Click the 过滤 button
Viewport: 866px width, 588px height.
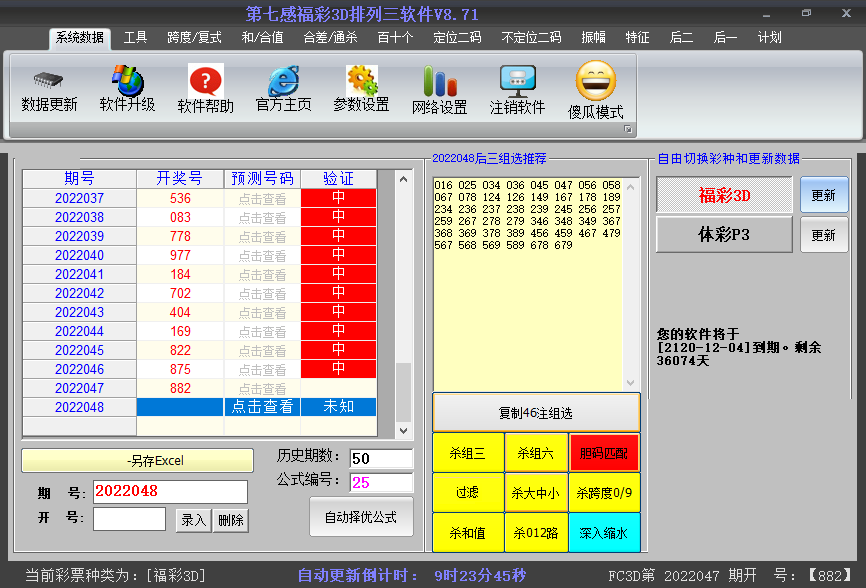pyautogui.click(x=467, y=492)
